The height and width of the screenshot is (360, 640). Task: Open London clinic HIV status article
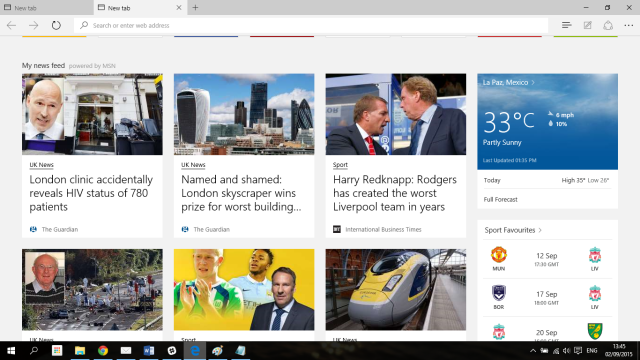click(91, 193)
